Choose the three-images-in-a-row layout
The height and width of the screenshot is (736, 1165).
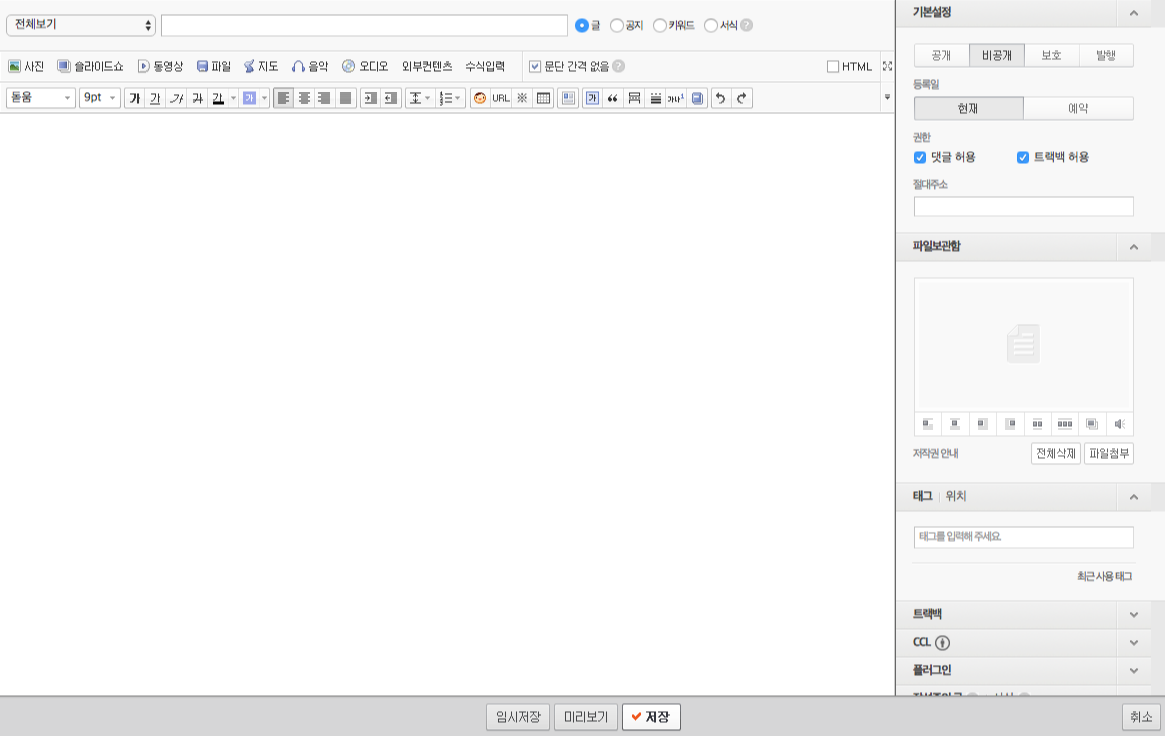coord(1065,424)
